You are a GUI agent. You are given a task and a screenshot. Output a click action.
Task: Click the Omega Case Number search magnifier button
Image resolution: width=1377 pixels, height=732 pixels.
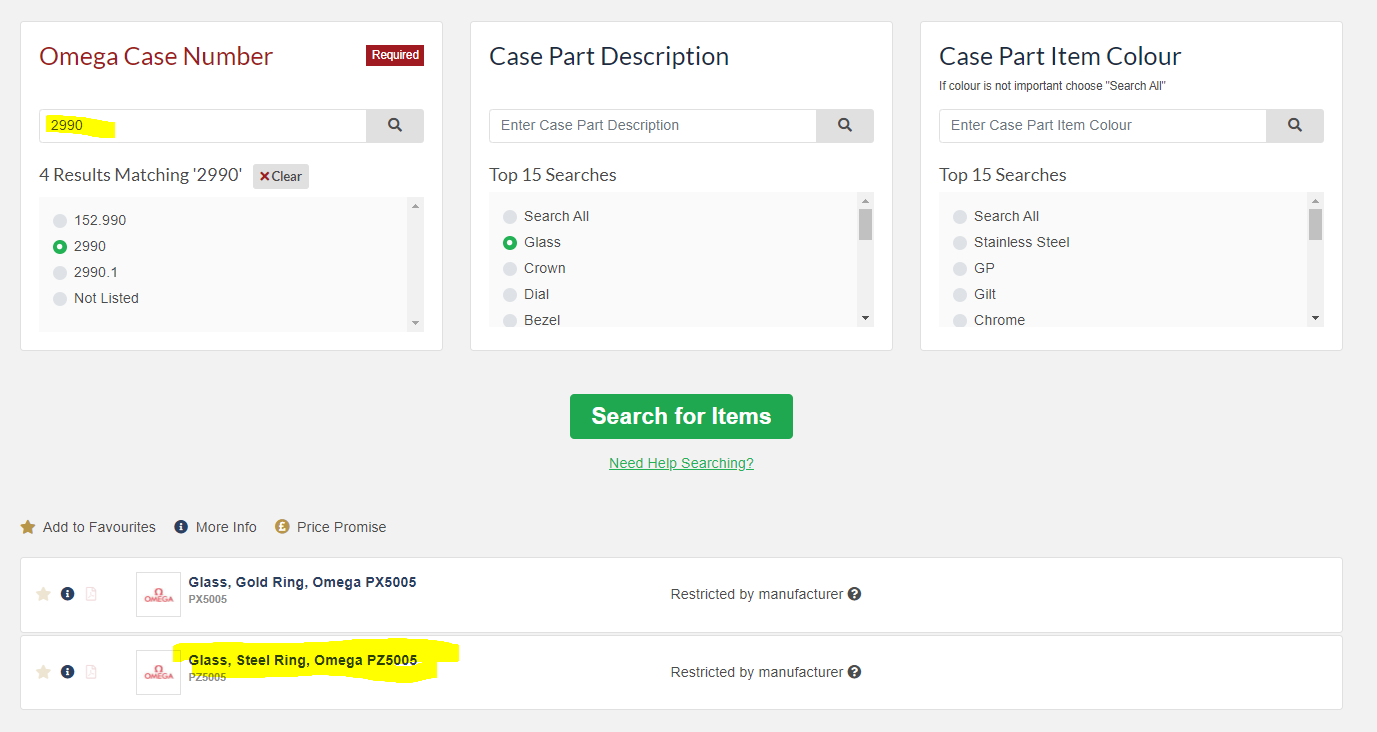[394, 126]
